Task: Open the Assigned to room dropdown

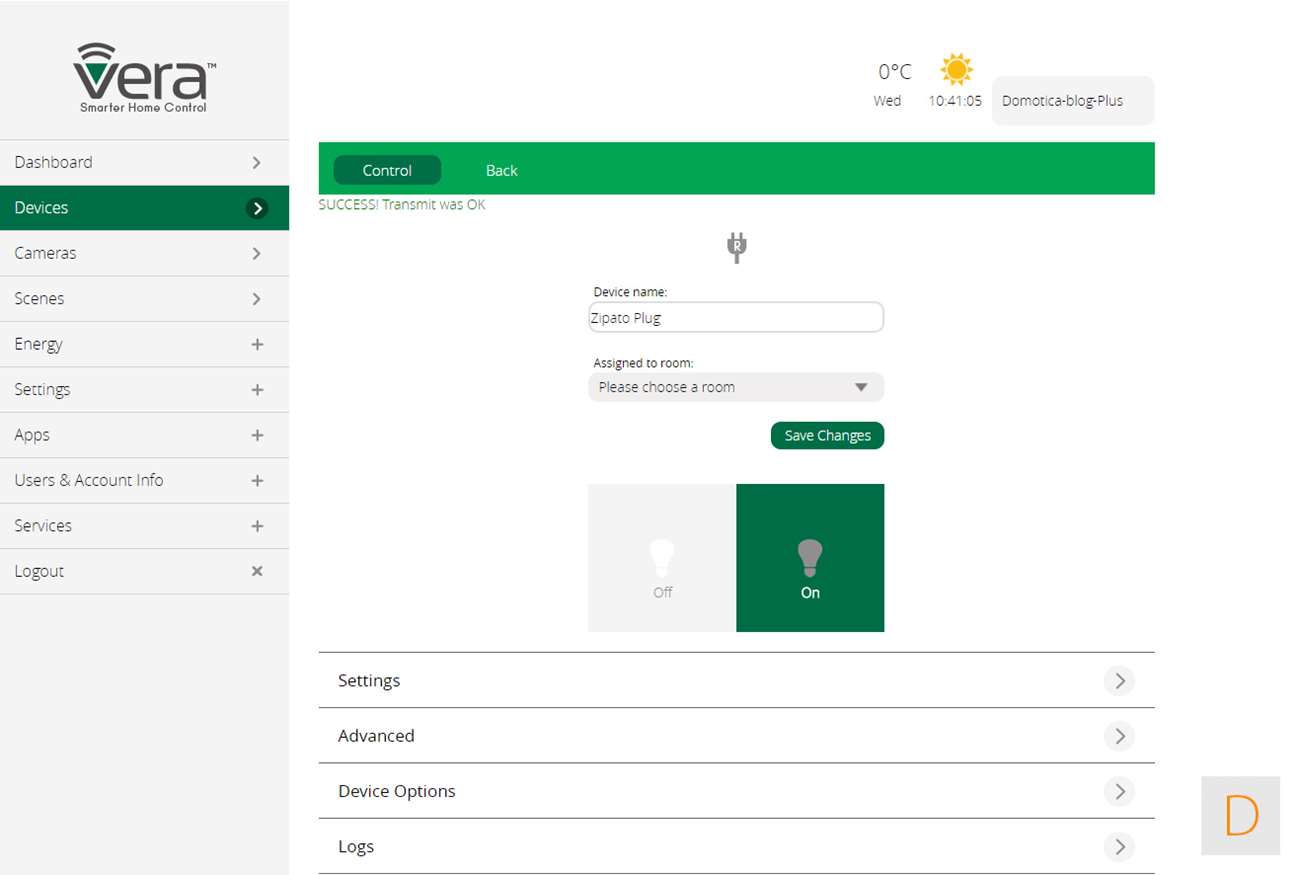Action: click(736, 387)
